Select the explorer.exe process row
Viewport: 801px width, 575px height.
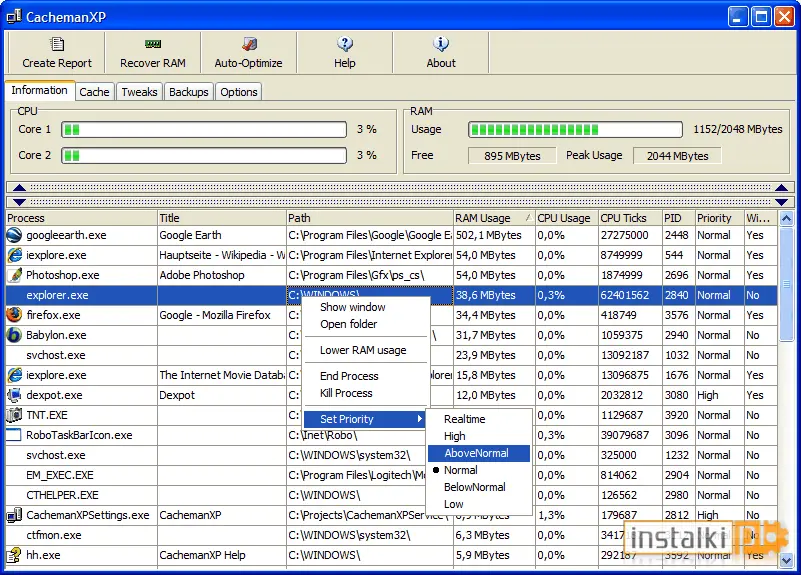click(392, 295)
